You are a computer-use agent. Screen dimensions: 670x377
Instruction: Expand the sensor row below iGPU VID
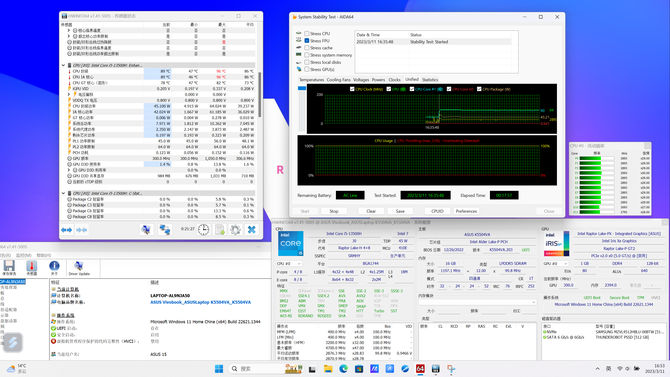(69, 94)
